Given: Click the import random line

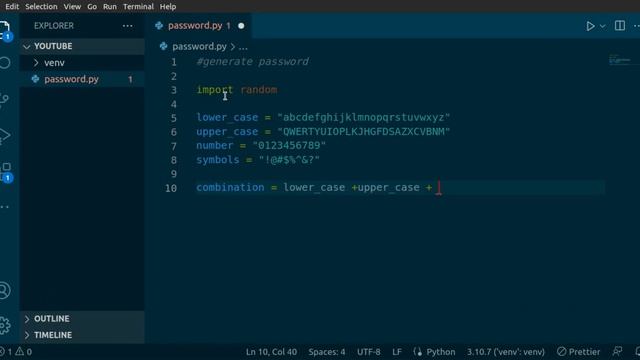Looking at the screenshot, I should tap(237, 90).
